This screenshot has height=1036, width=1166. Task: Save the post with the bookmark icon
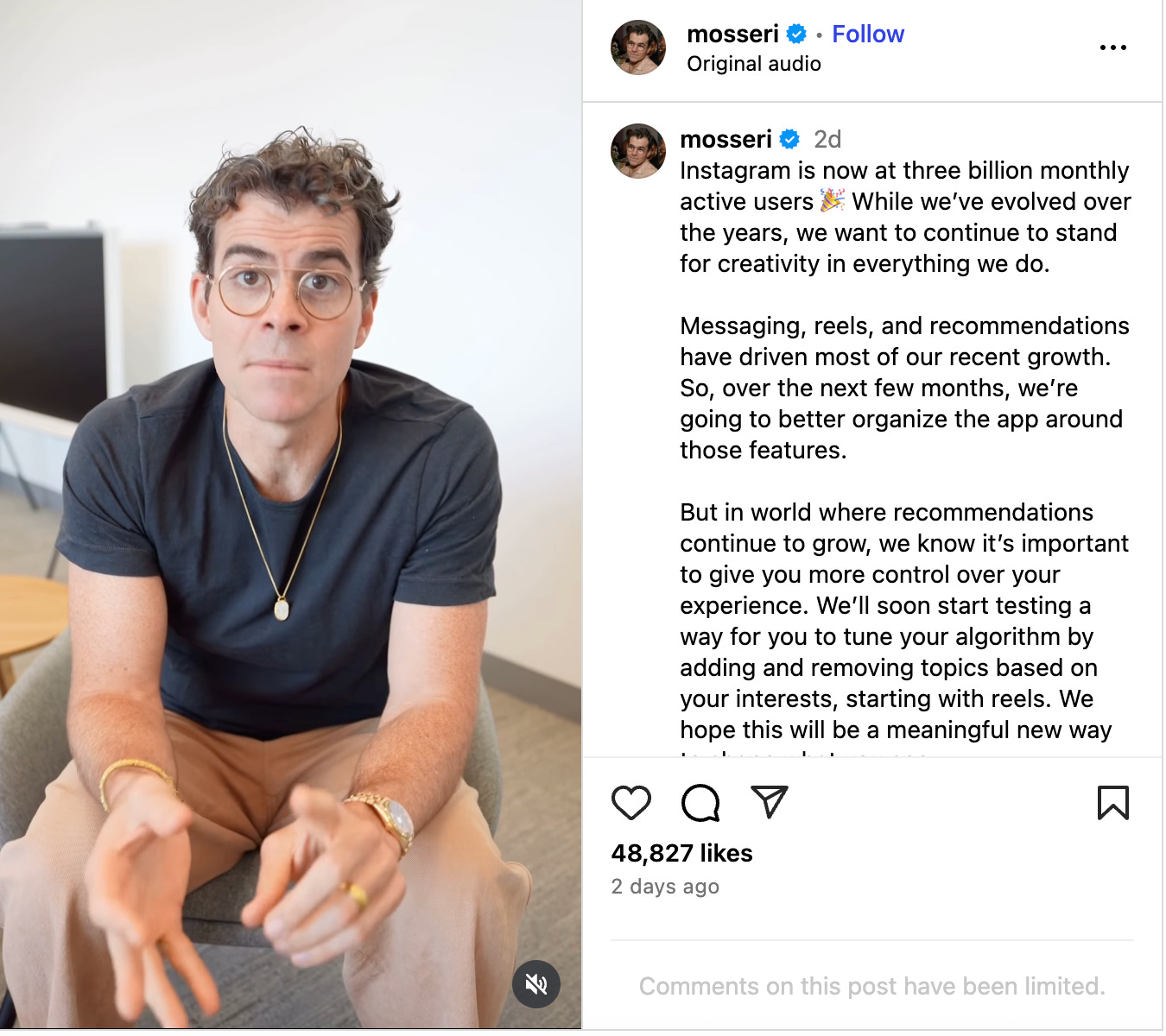tap(1113, 803)
